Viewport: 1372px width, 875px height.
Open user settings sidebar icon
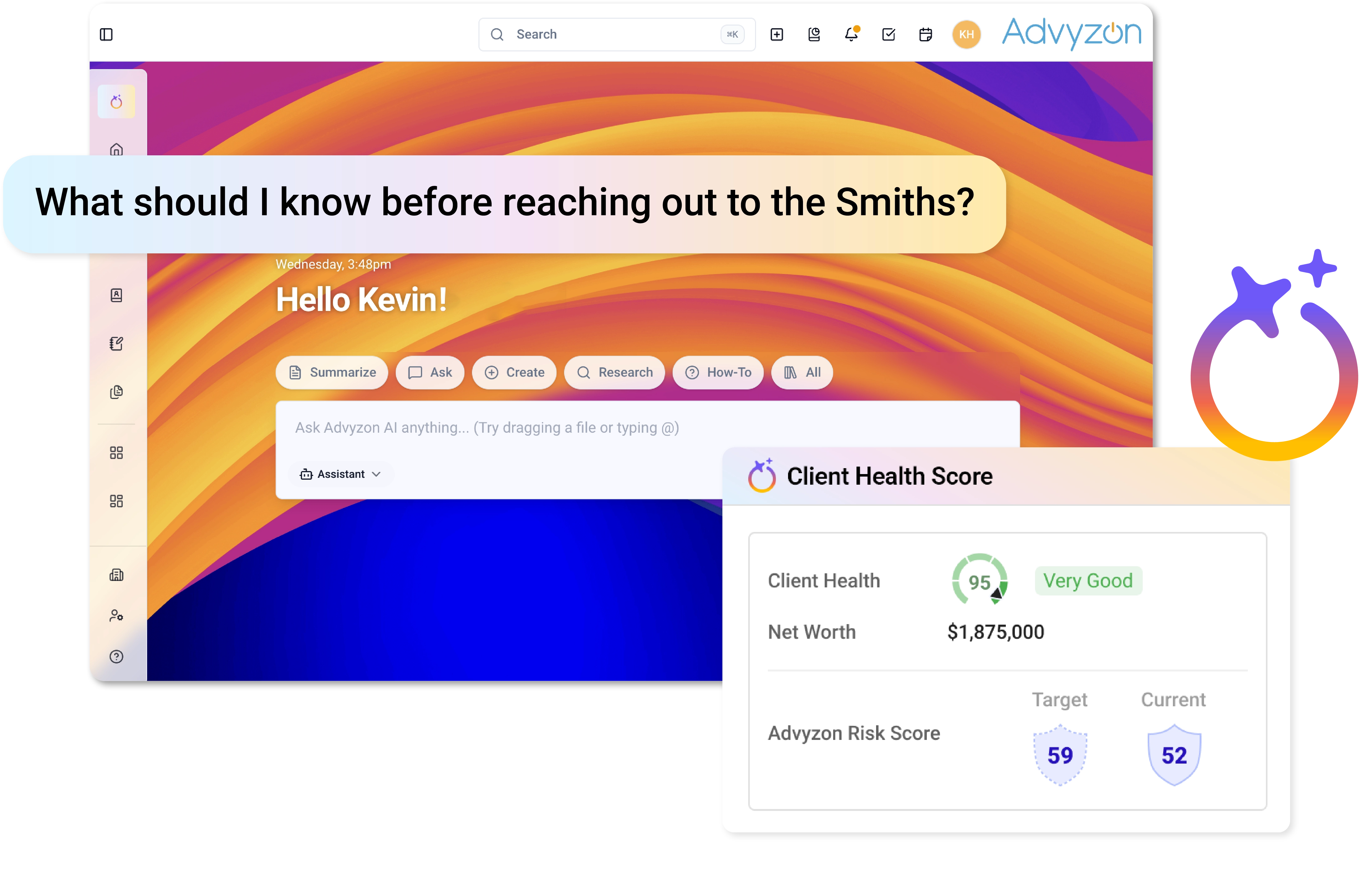pyautogui.click(x=116, y=616)
